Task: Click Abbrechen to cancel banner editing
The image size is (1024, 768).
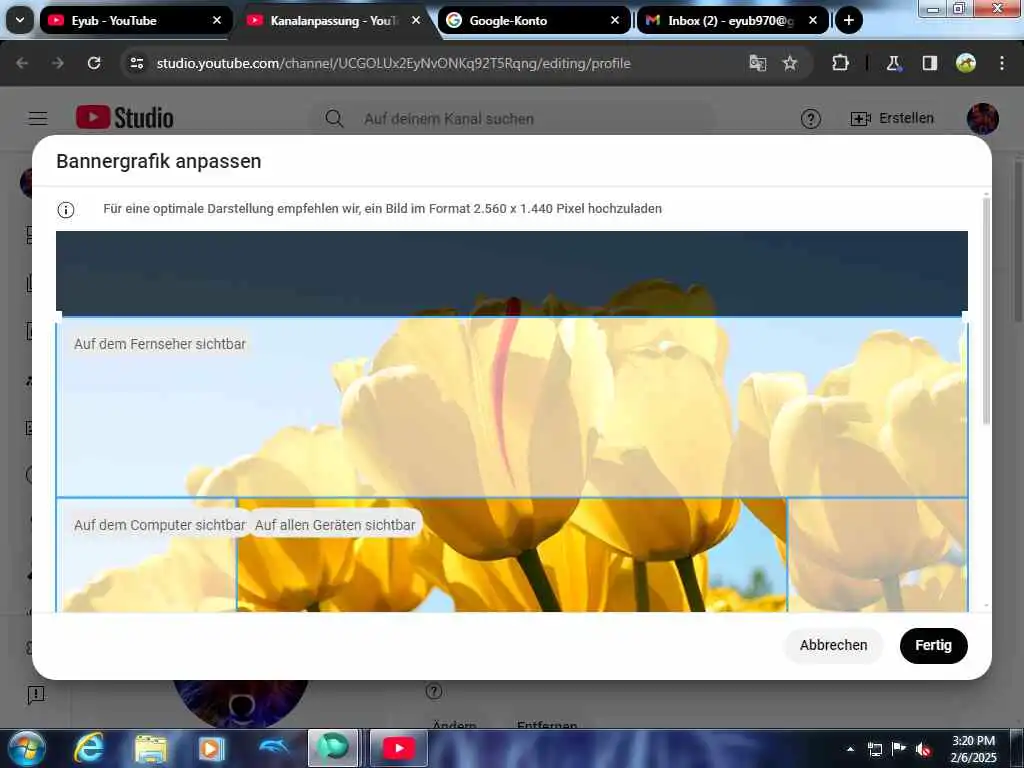Action: (833, 645)
